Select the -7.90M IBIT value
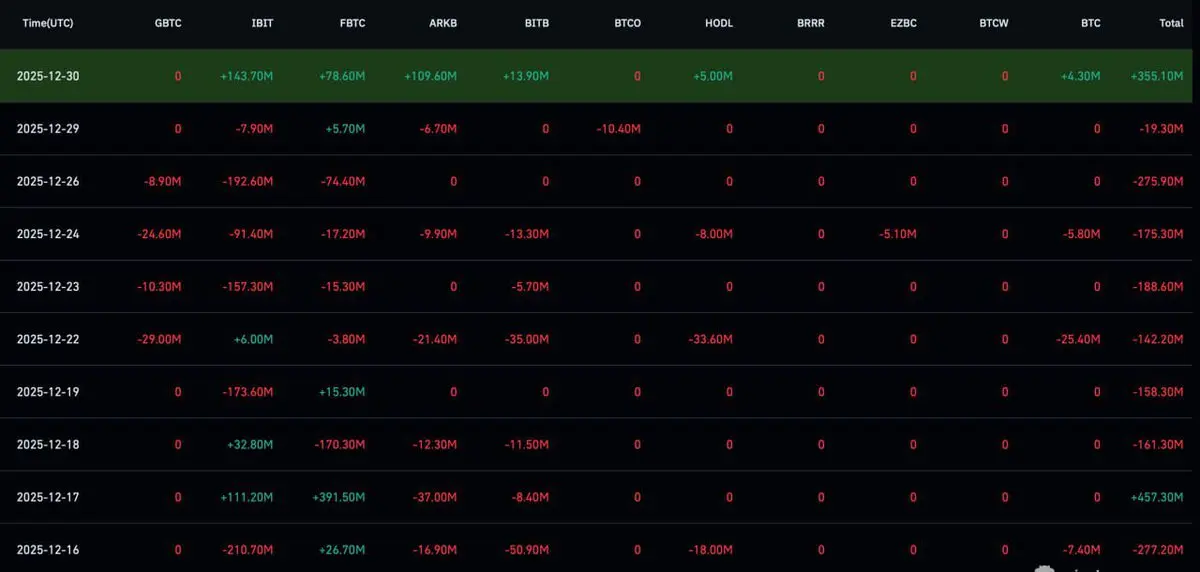1200x572 pixels. [255, 129]
